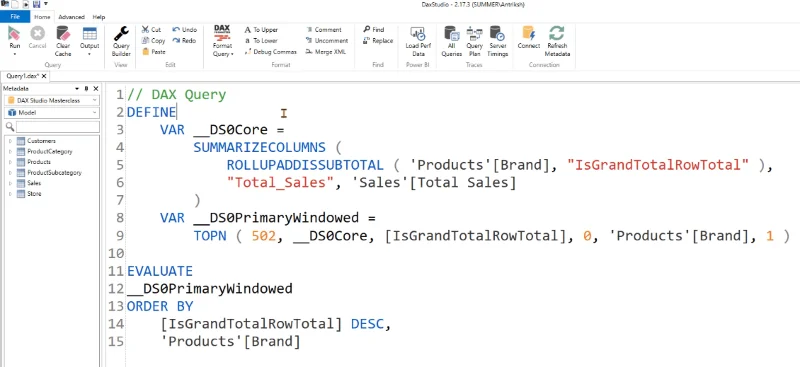This screenshot has width=800, height=367.
Task: Click the DEFINE keyword on line 2
Action: [152, 112]
